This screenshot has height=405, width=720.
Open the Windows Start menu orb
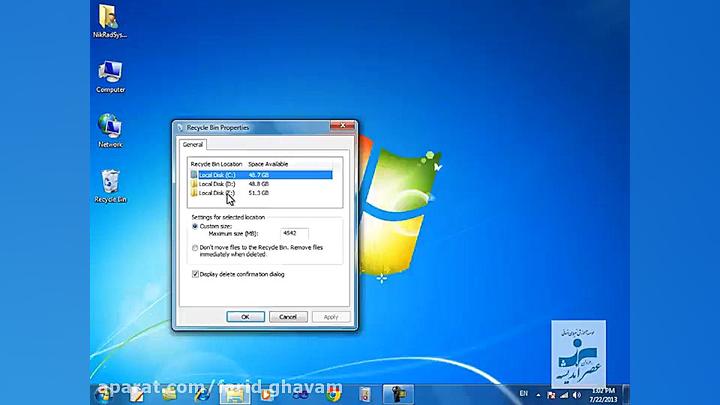(103, 394)
